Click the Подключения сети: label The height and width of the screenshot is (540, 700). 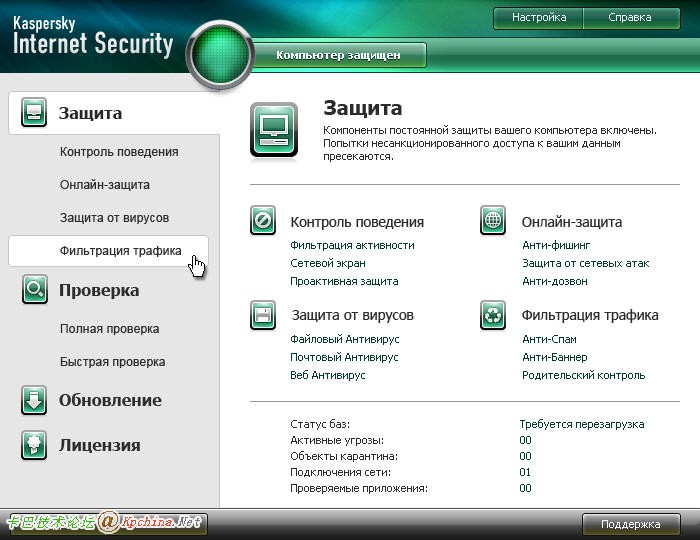[x=341, y=472]
